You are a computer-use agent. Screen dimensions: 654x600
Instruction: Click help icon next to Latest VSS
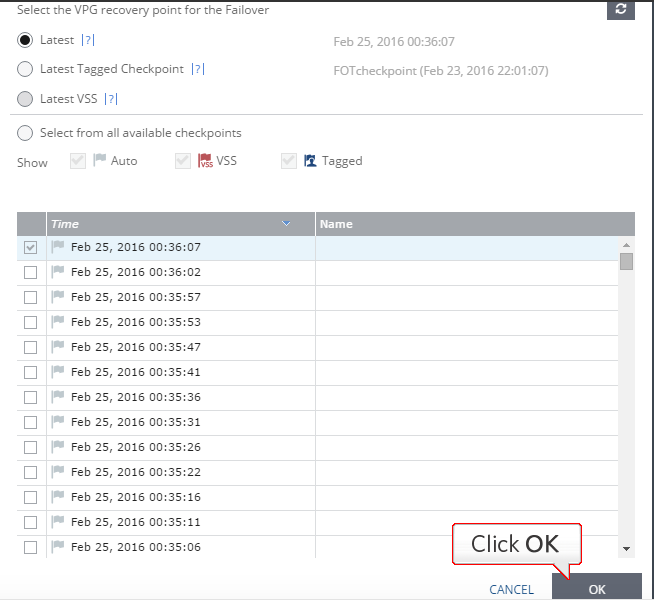pyautogui.click(x=111, y=99)
